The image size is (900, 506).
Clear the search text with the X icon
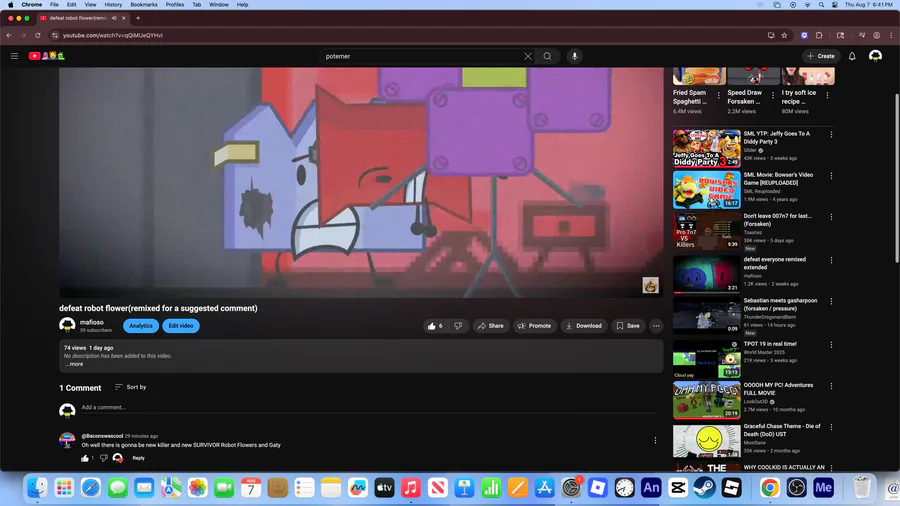tap(528, 56)
